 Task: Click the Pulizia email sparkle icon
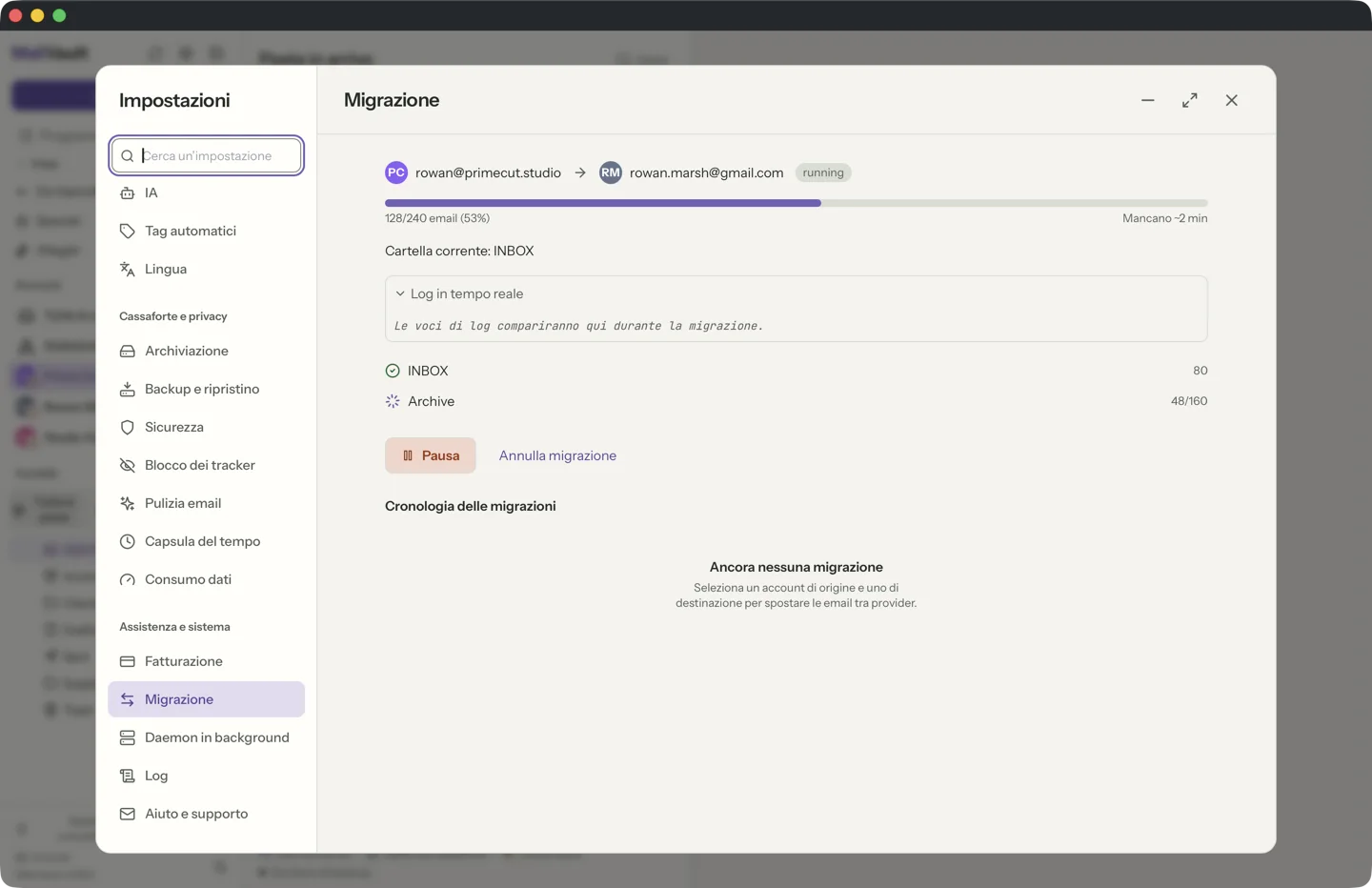pyautogui.click(x=127, y=504)
